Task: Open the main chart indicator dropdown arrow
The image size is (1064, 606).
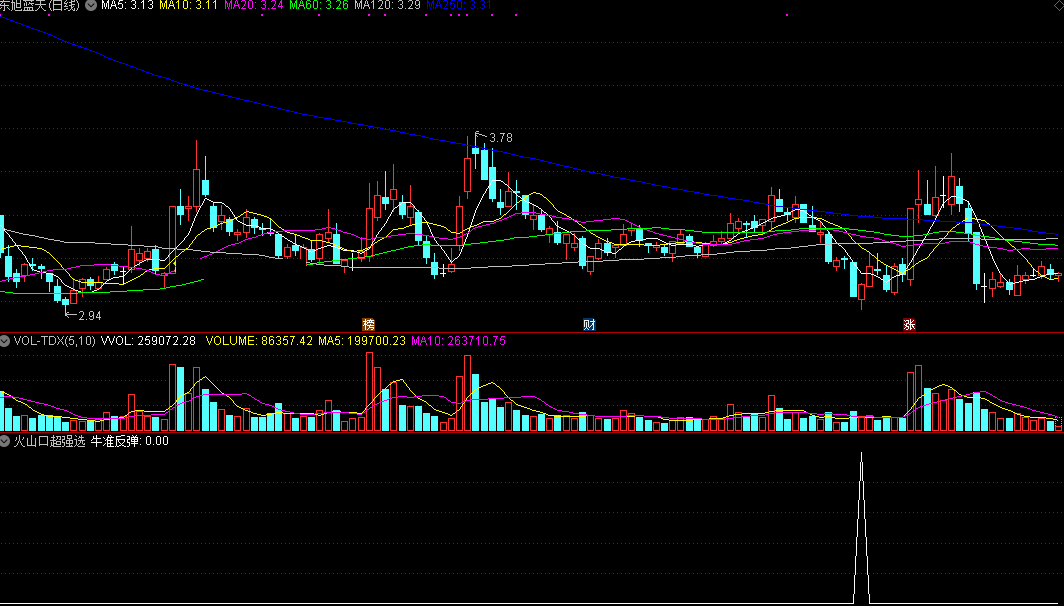Action: point(92,6)
